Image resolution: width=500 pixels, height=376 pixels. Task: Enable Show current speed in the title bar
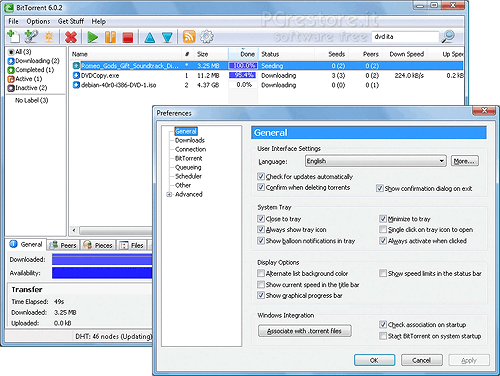(x=261, y=284)
